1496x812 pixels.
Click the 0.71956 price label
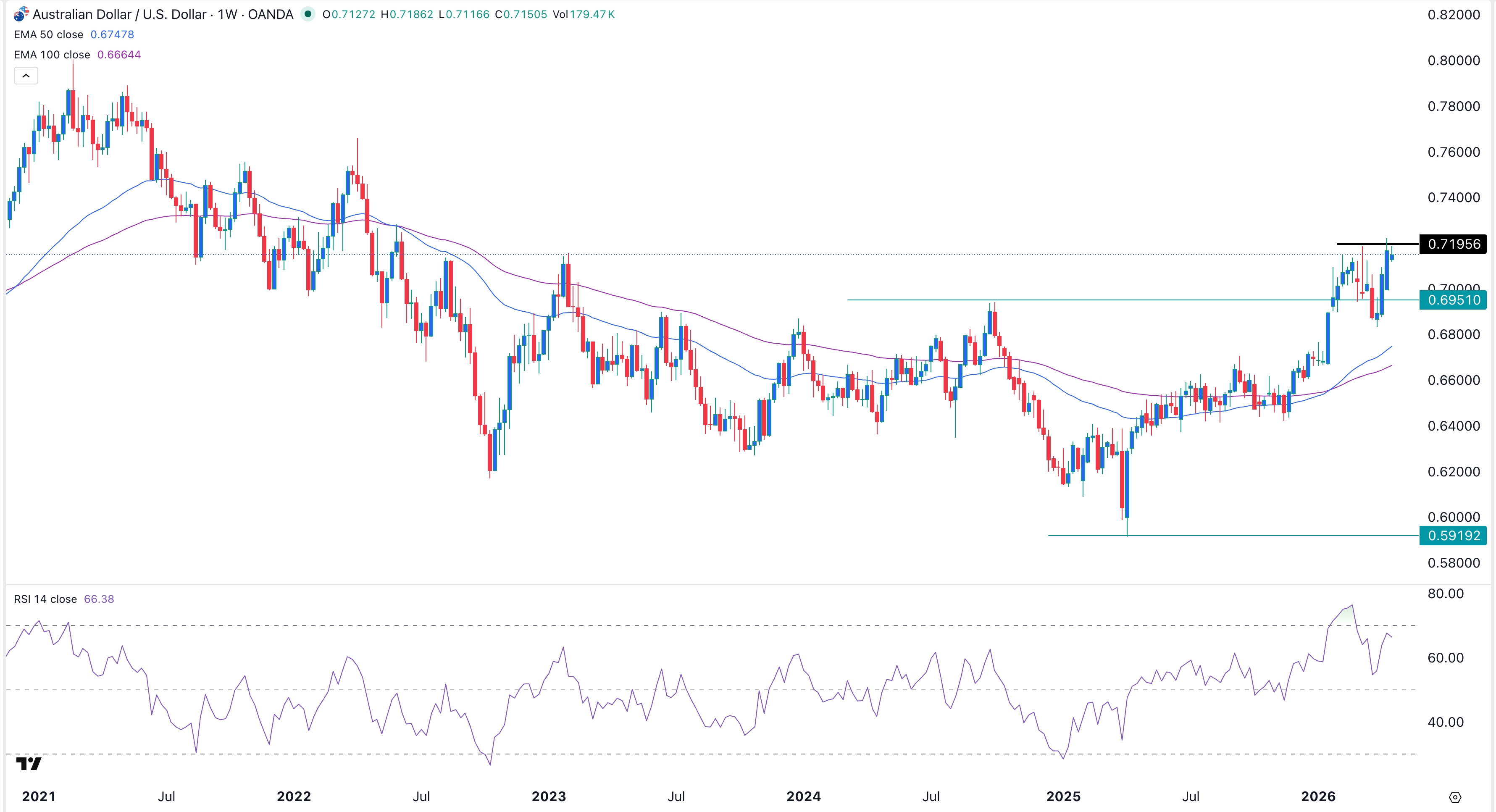1454,244
